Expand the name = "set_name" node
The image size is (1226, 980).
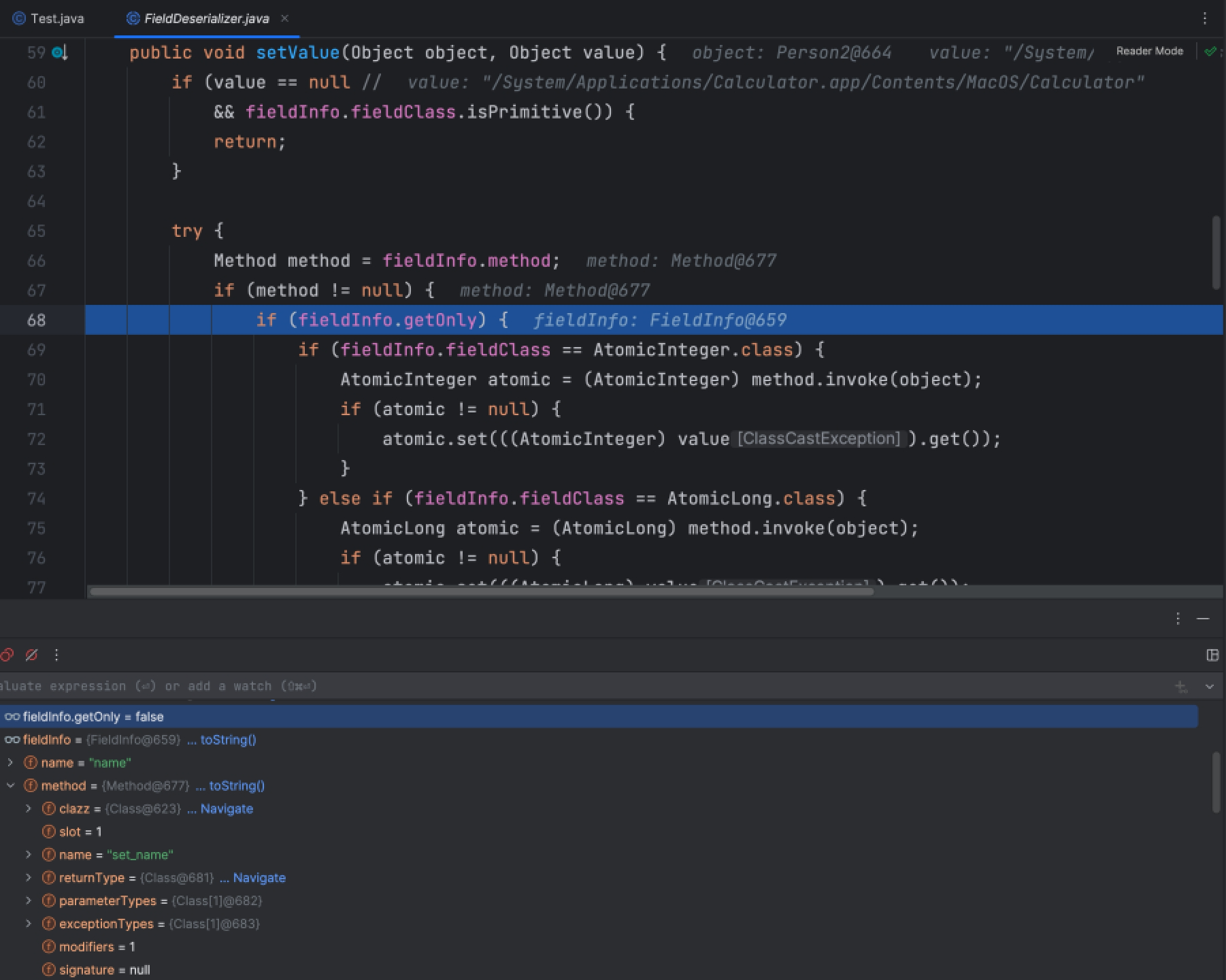[x=28, y=854]
